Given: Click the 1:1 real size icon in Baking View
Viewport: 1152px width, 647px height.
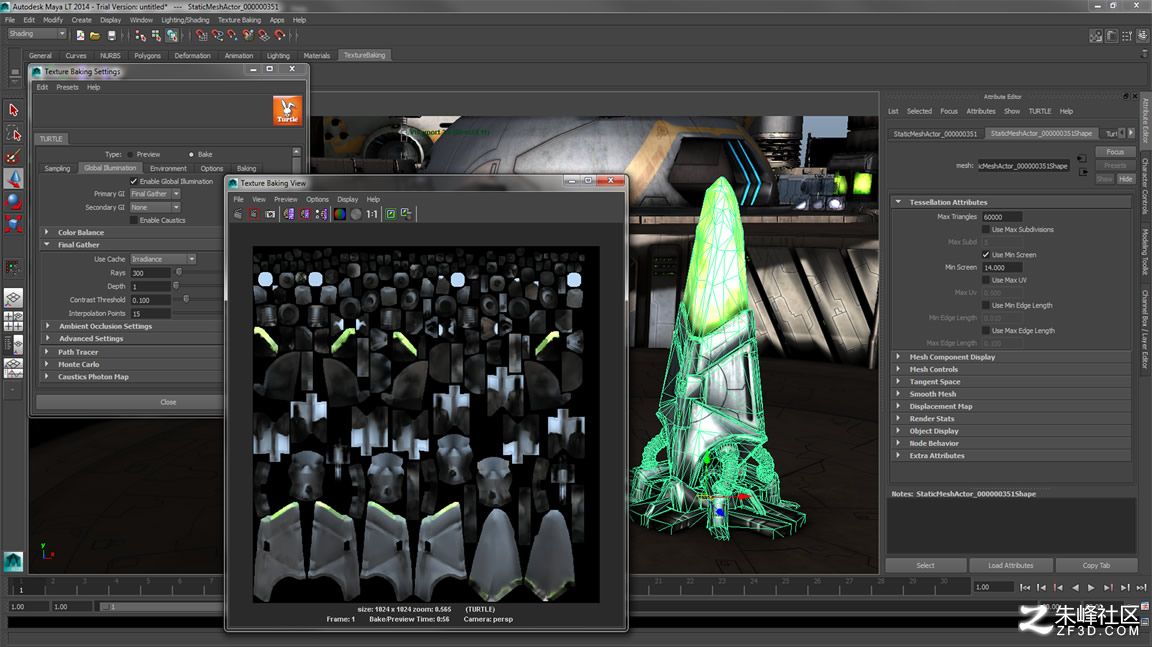Looking at the screenshot, I should [x=372, y=214].
